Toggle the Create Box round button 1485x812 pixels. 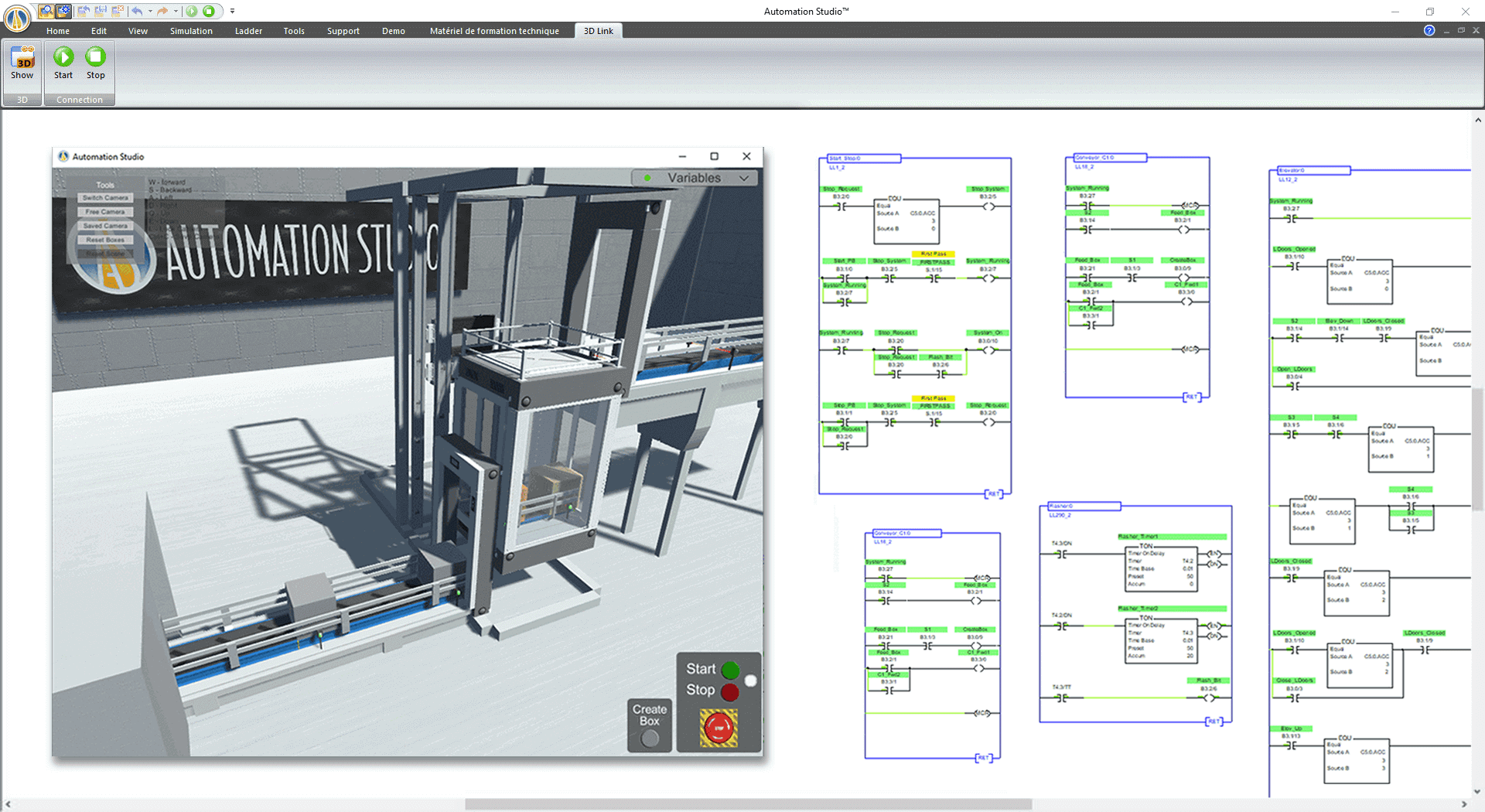pos(650,738)
